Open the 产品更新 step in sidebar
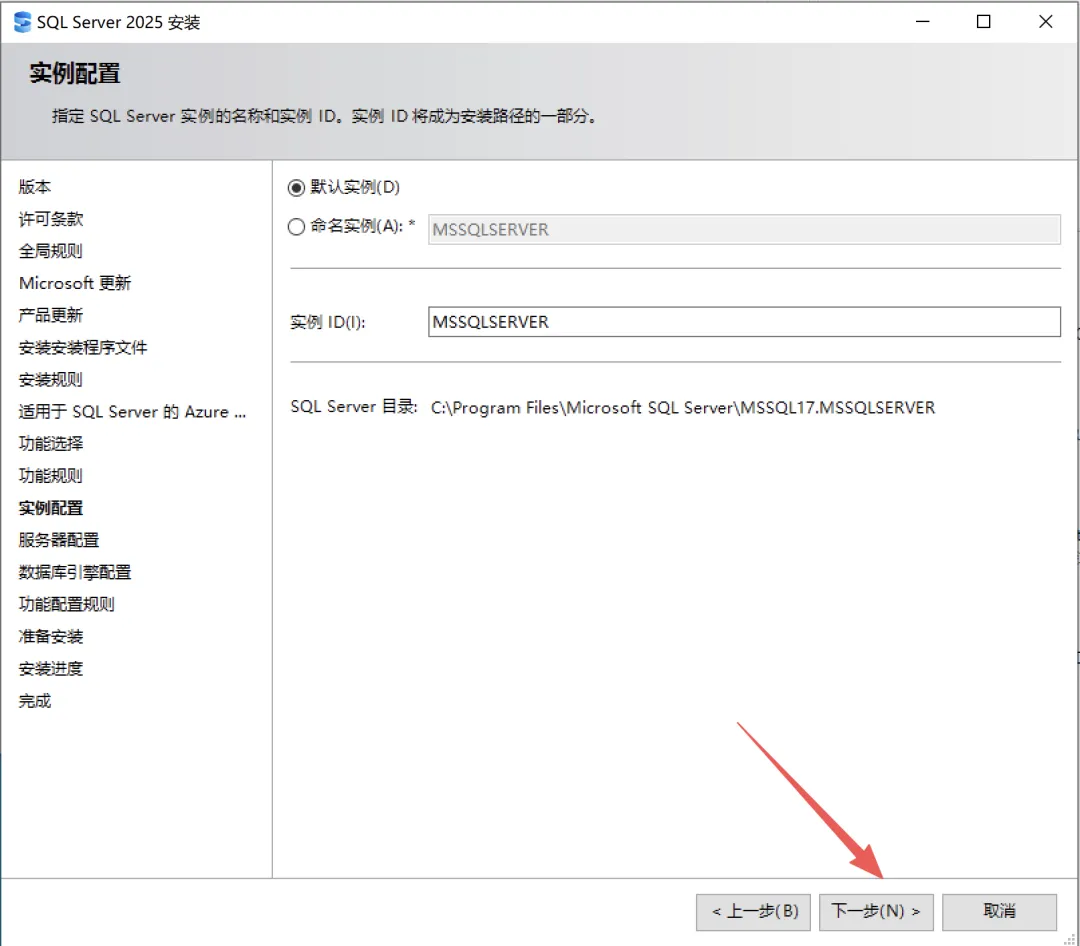 (x=51, y=316)
